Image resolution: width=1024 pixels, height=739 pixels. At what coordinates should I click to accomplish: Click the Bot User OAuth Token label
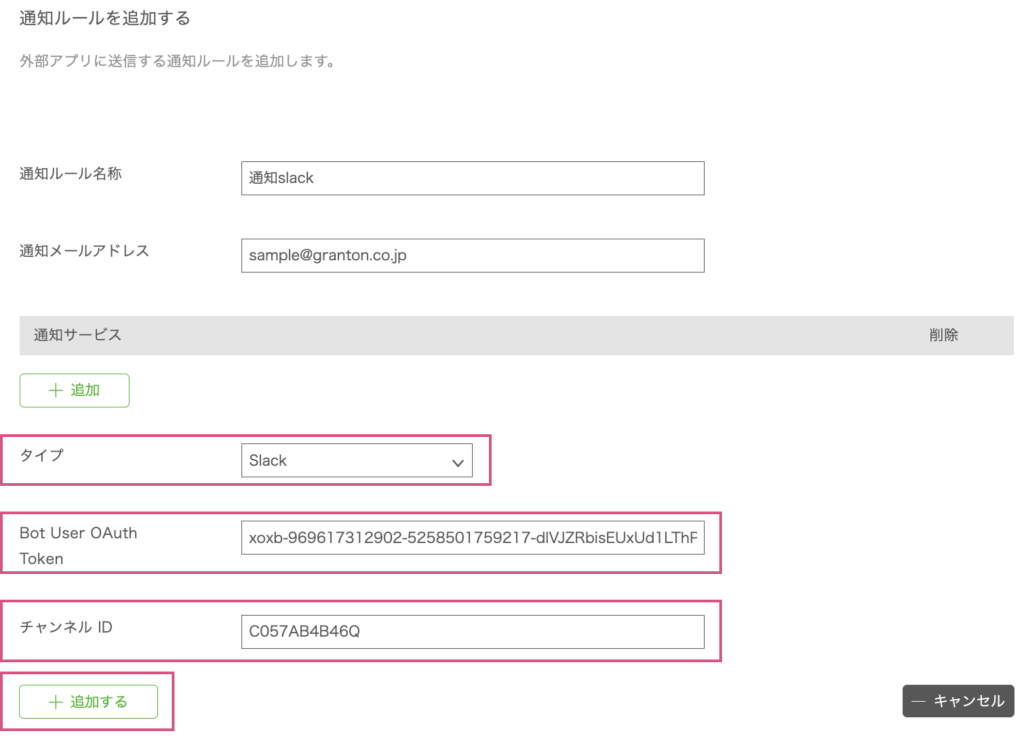(x=78, y=545)
